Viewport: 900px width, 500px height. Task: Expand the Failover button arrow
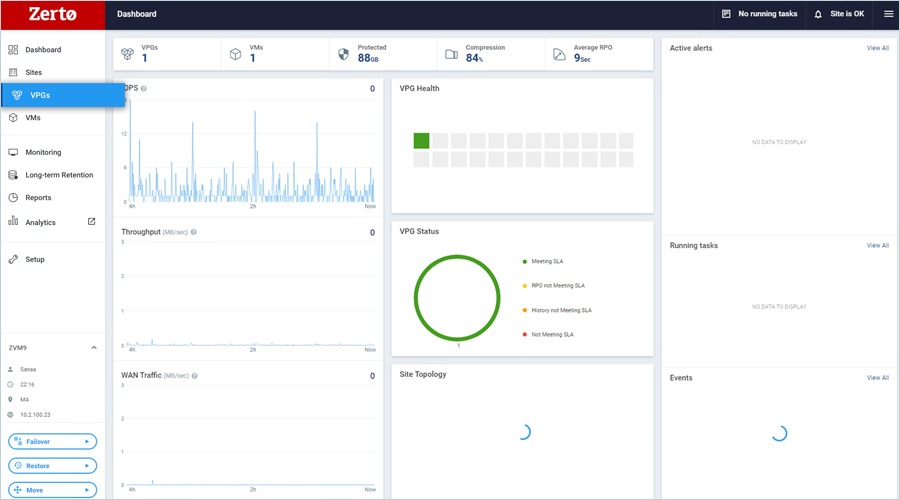point(87,441)
